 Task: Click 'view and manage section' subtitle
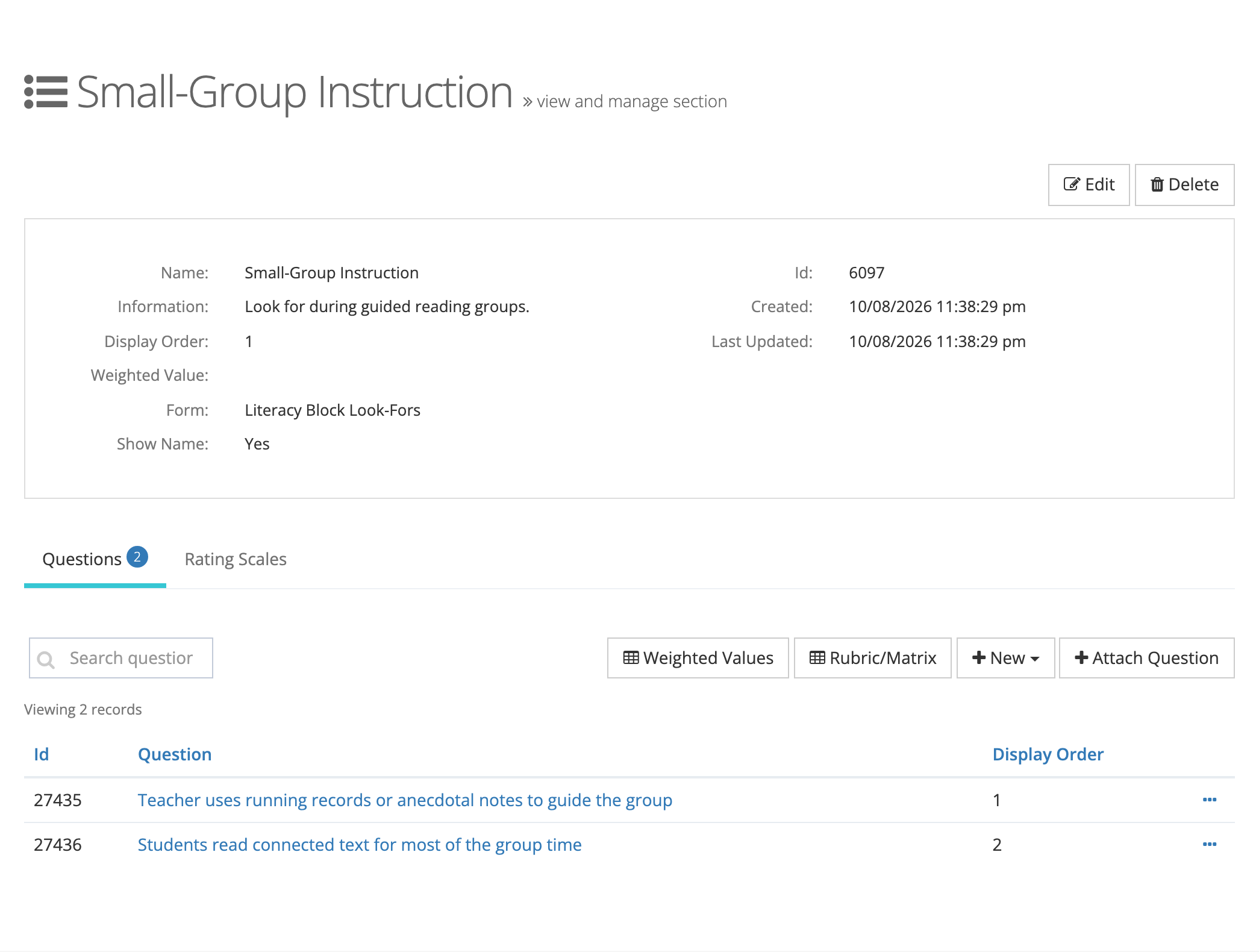tap(631, 101)
